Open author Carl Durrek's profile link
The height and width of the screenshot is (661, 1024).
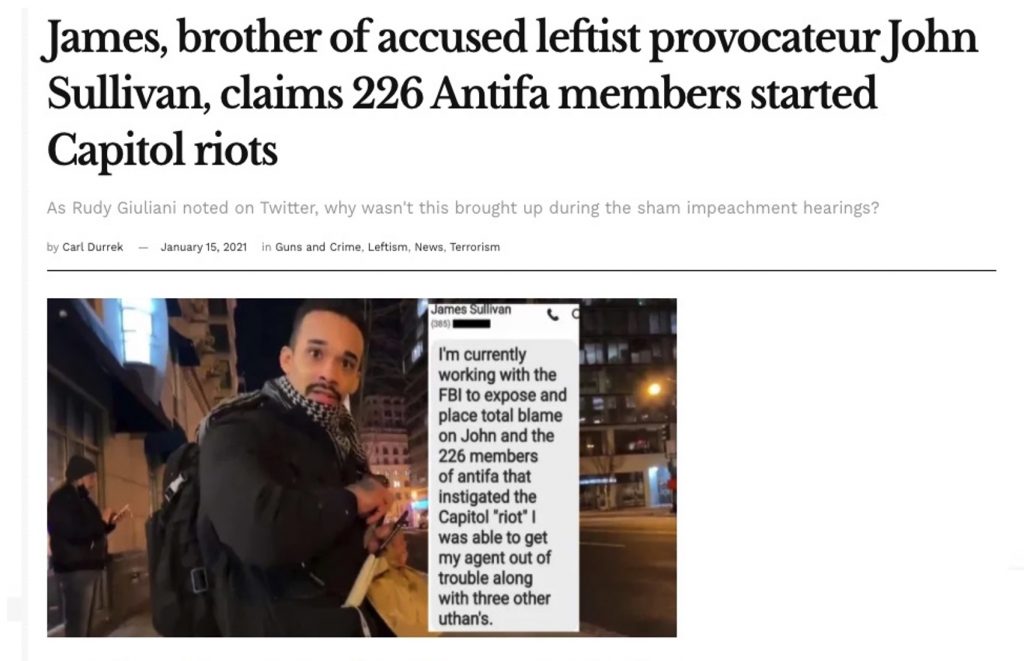pos(92,247)
